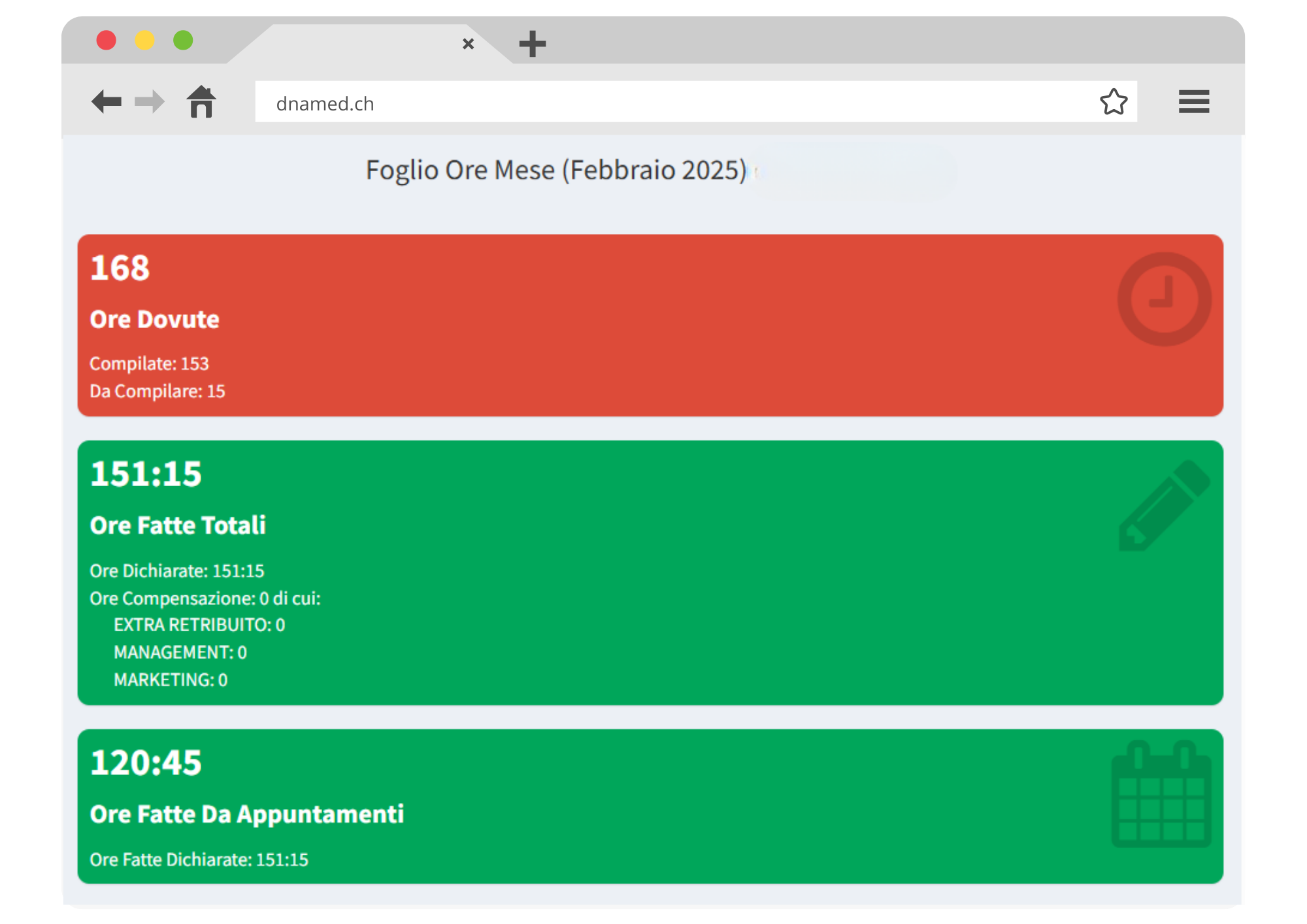Click the clock icon on Ore Dovute card
The height and width of the screenshot is (924, 1307).
[1164, 299]
